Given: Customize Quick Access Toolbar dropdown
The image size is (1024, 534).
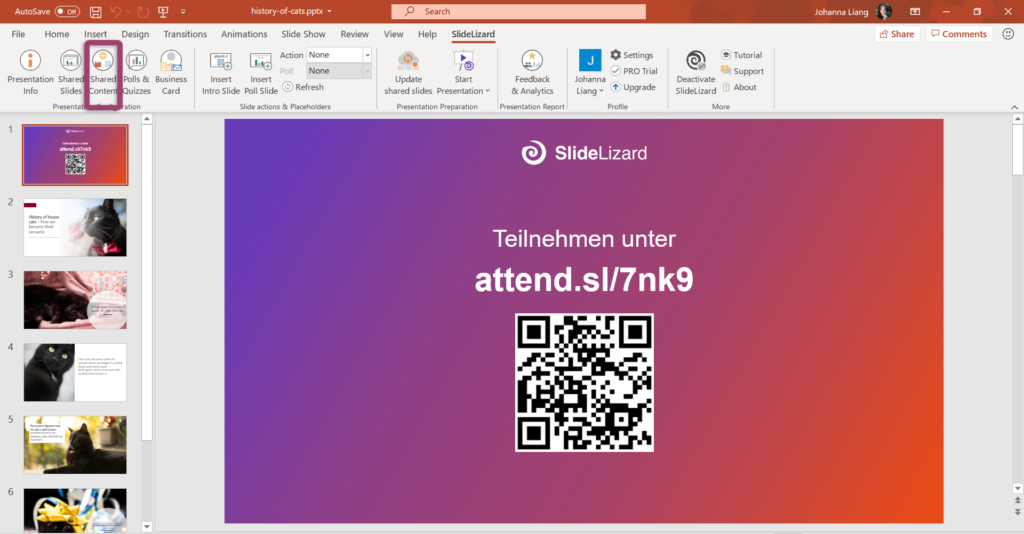Looking at the screenshot, I should click(x=183, y=11).
